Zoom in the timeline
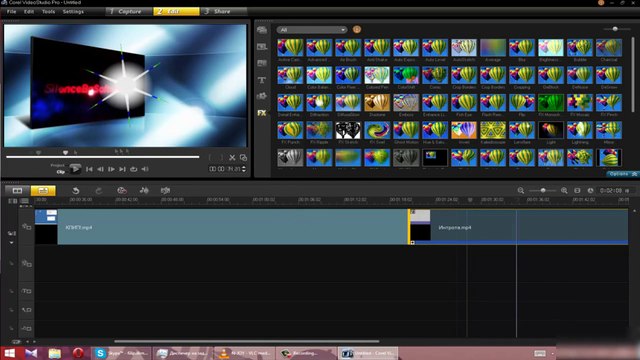Viewport: 640px width, 360px height. pyautogui.click(x=564, y=191)
